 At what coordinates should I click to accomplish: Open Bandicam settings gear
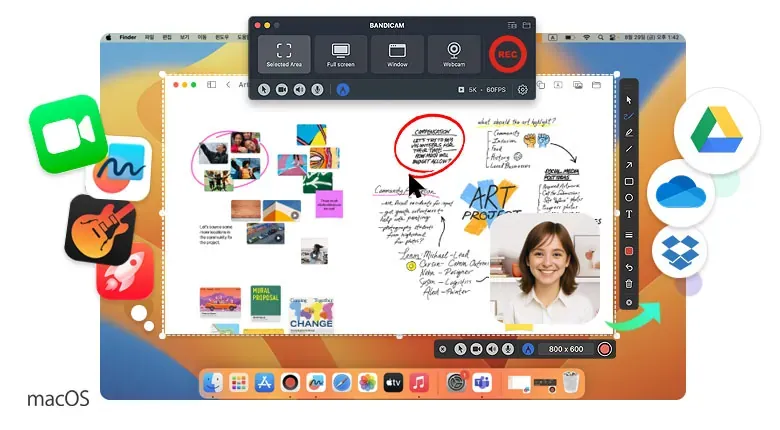coord(522,90)
